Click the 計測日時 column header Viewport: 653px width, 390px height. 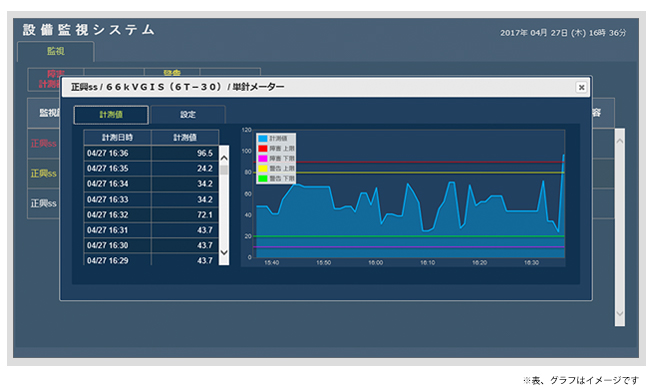point(117,138)
